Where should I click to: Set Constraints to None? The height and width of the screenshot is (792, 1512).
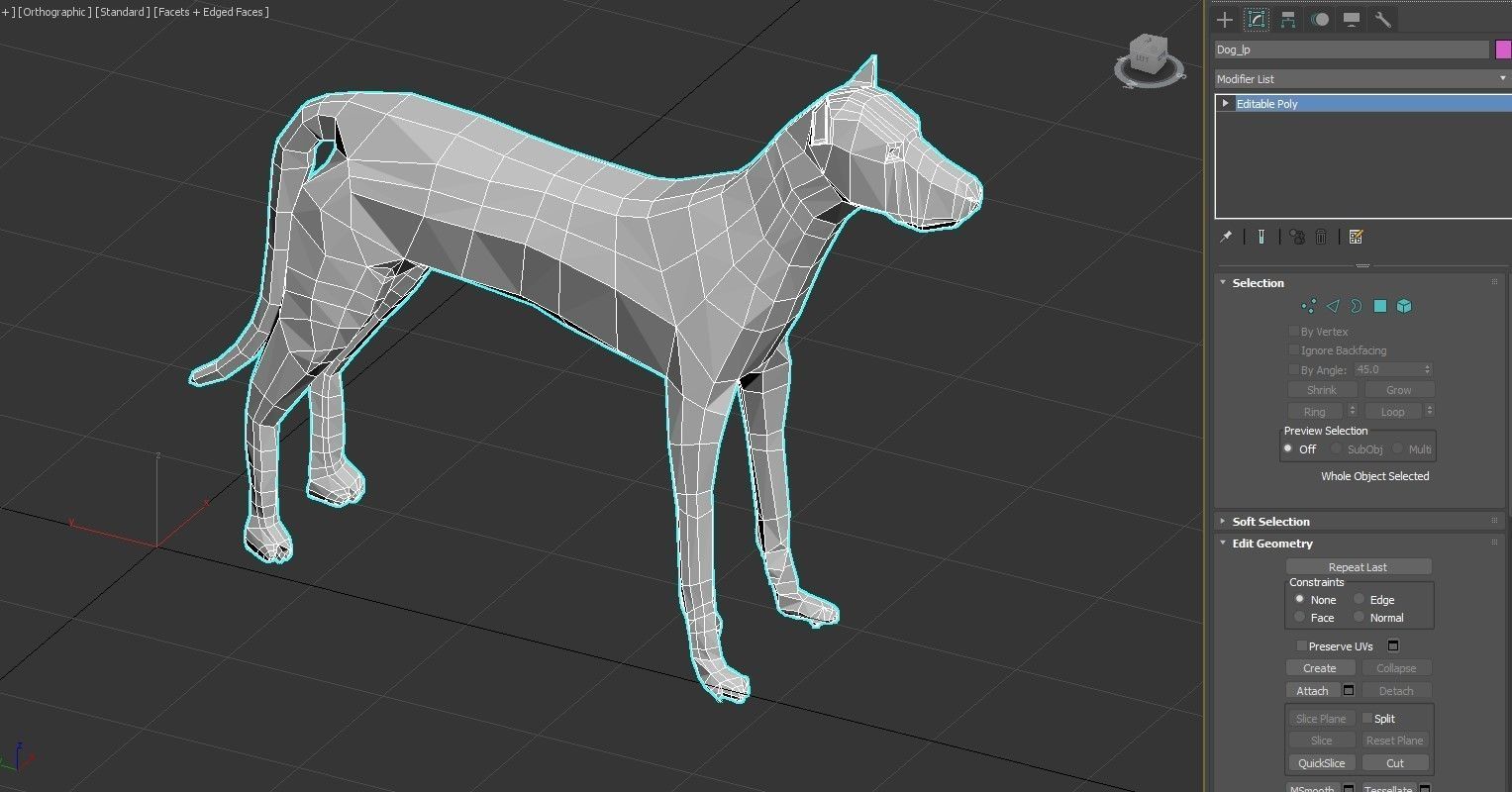[1300, 599]
